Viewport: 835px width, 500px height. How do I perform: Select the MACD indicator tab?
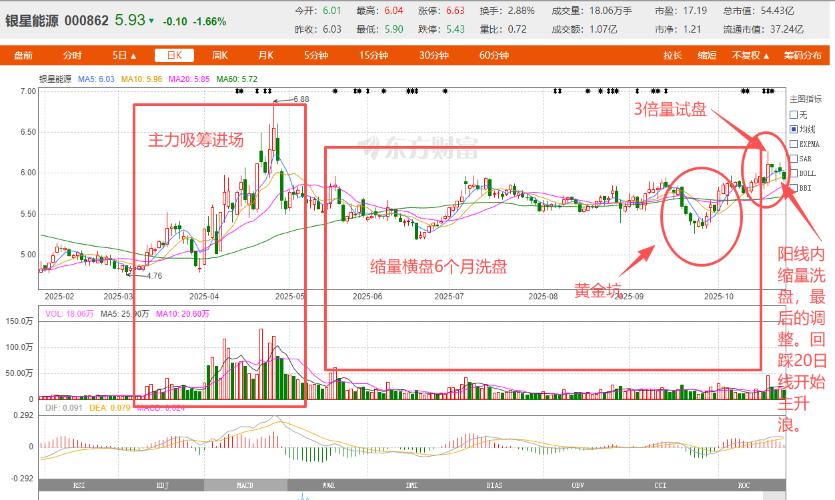coord(245,485)
